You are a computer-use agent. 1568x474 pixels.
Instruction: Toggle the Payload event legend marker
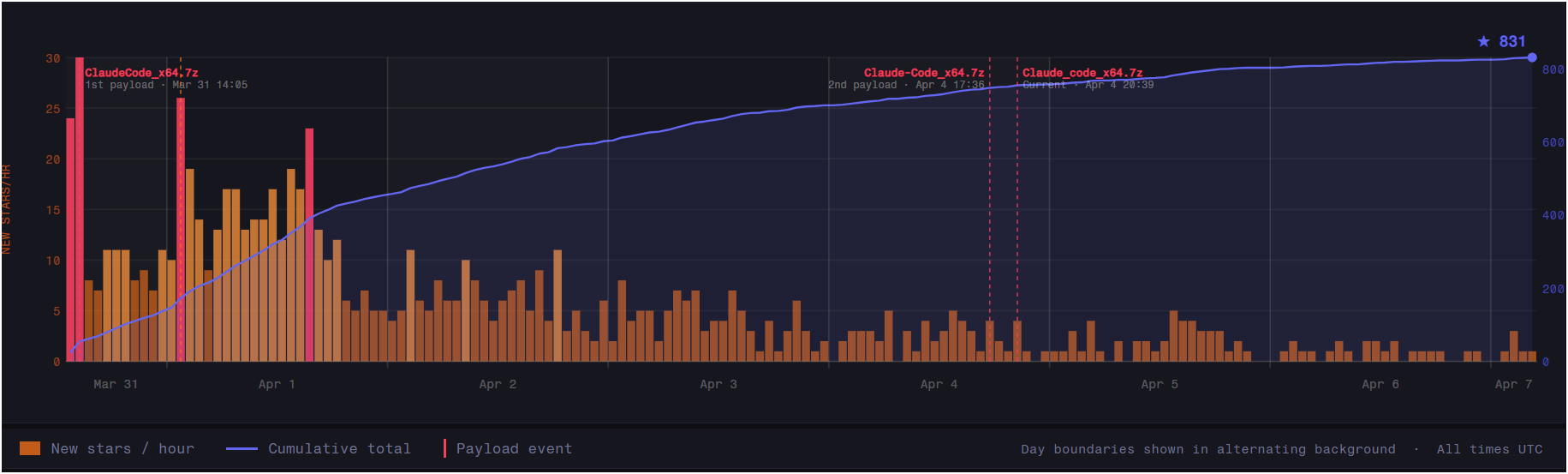[444, 448]
